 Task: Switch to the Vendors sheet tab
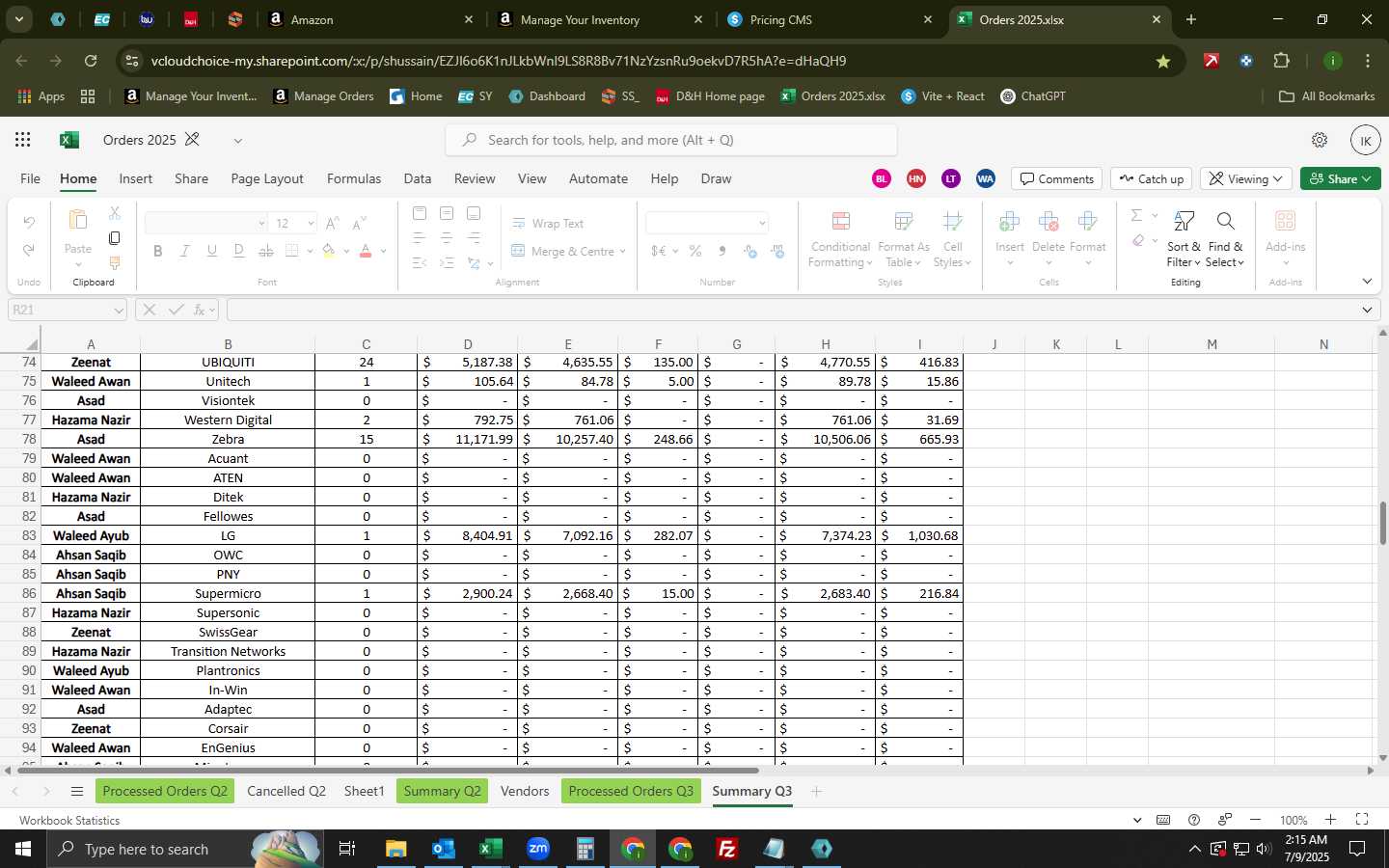(525, 791)
